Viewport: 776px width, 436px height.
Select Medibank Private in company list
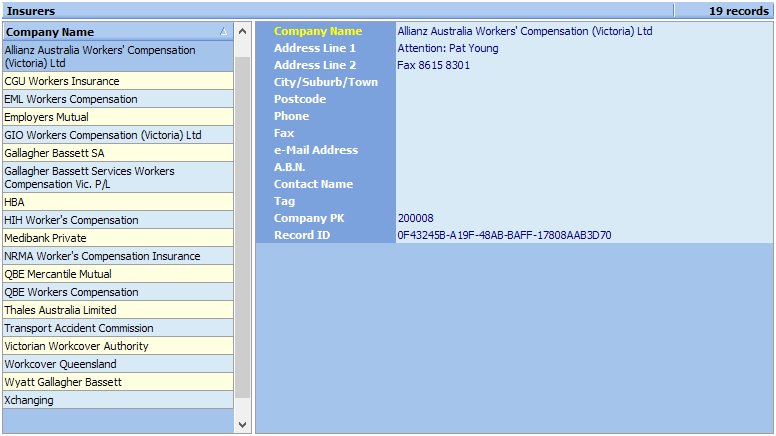[118, 238]
